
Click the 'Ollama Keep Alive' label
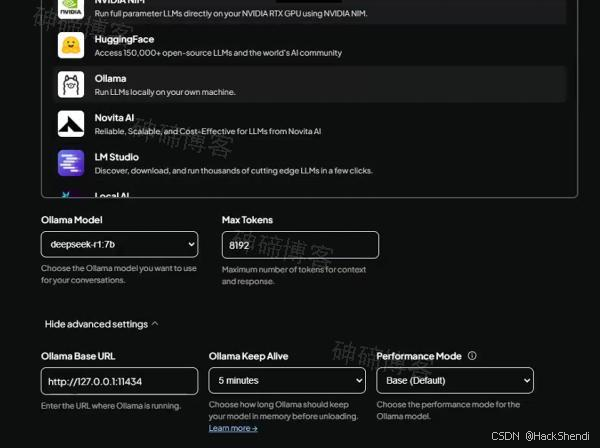point(248,356)
